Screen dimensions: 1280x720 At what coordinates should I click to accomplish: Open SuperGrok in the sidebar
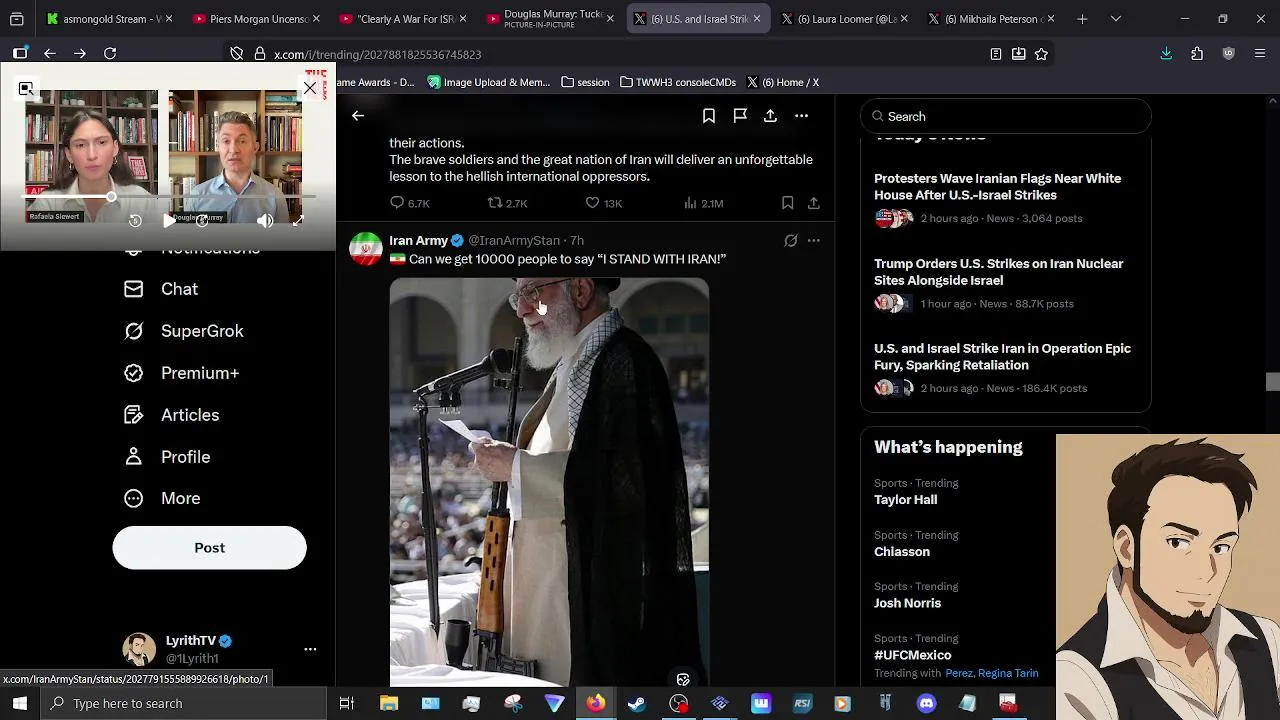183,331
